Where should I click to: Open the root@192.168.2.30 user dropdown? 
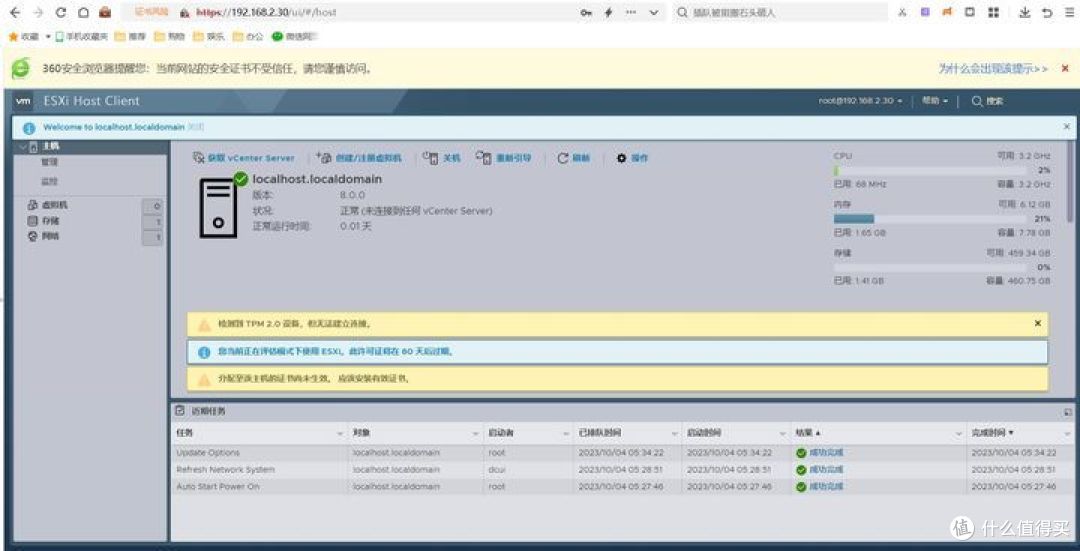click(x=860, y=101)
